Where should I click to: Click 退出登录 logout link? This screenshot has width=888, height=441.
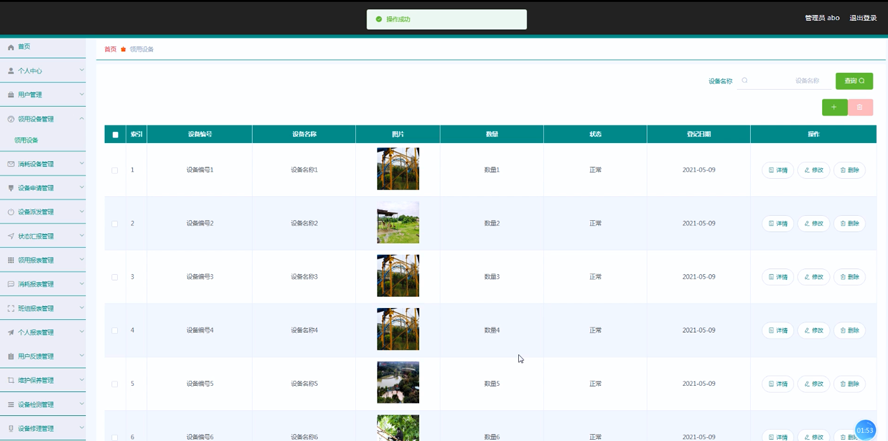(x=863, y=18)
